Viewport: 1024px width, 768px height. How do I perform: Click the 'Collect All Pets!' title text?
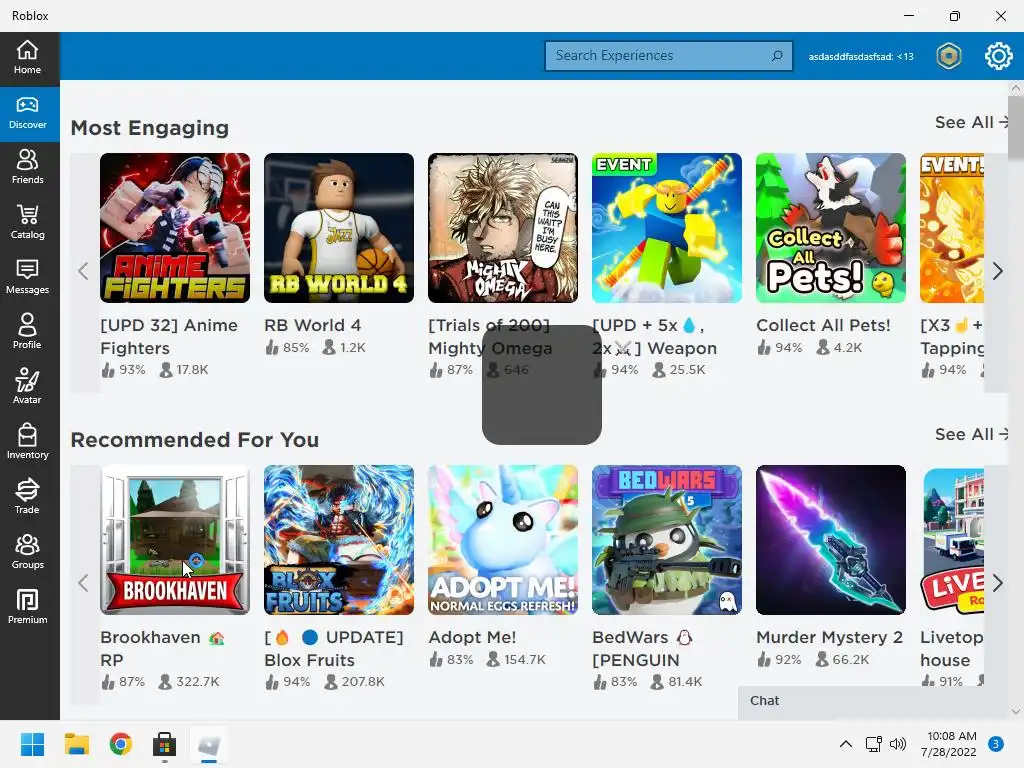823,325
